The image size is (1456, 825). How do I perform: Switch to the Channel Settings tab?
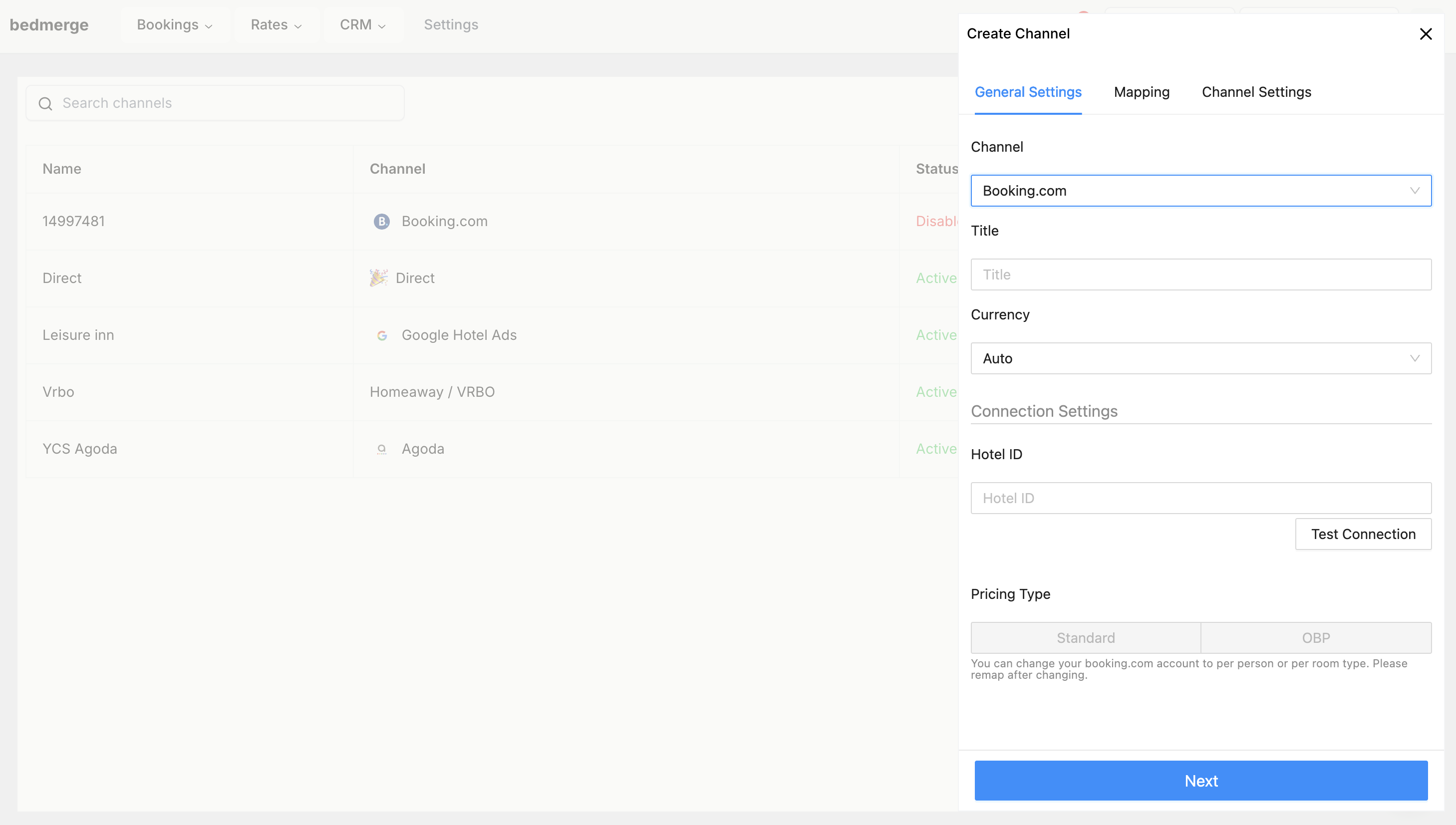click(x=1256, y=92)
